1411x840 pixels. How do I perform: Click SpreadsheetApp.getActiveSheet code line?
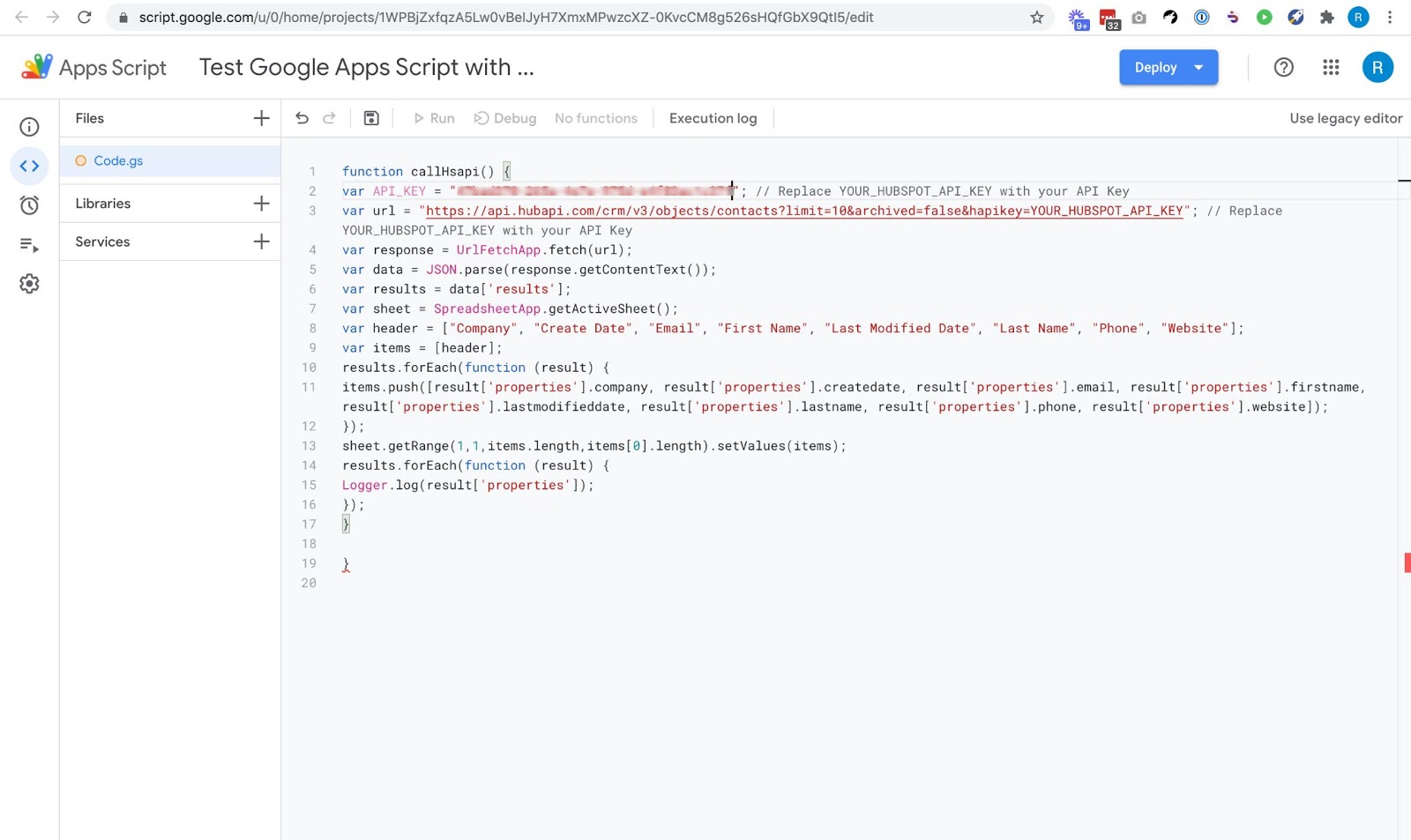(x=510, y=308)
